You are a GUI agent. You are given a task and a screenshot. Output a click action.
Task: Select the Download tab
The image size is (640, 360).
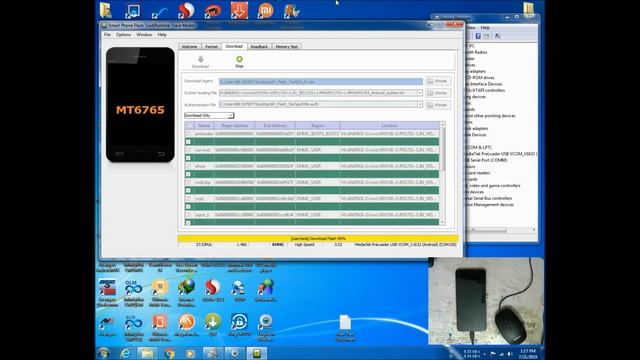[234, 46]
